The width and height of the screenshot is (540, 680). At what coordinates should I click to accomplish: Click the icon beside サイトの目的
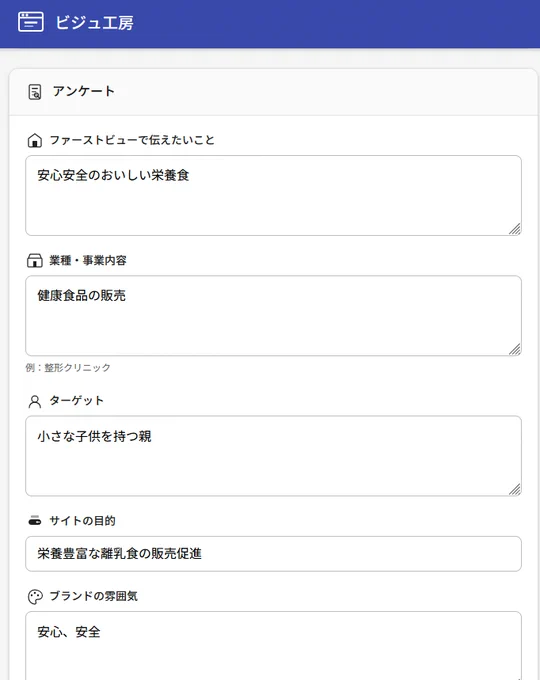[x=35, y=521]
